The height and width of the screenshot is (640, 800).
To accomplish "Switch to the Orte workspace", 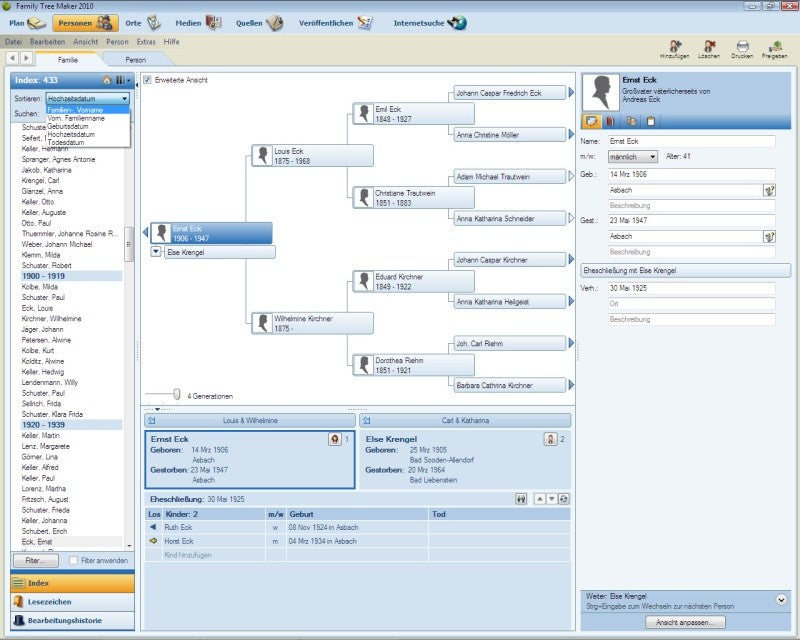I will tap(143, 23).
